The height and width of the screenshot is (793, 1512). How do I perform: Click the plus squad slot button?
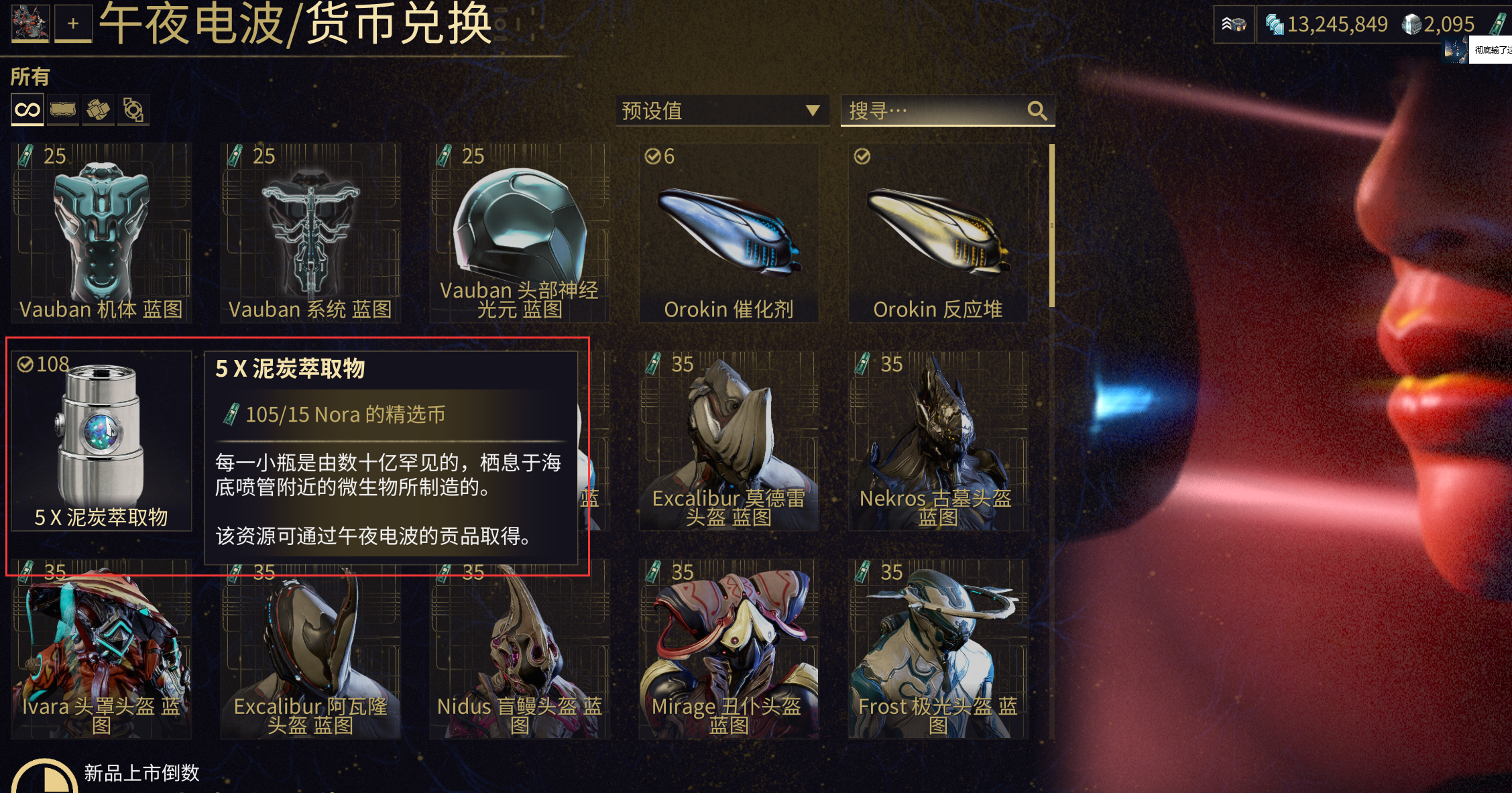click(73, 23)
